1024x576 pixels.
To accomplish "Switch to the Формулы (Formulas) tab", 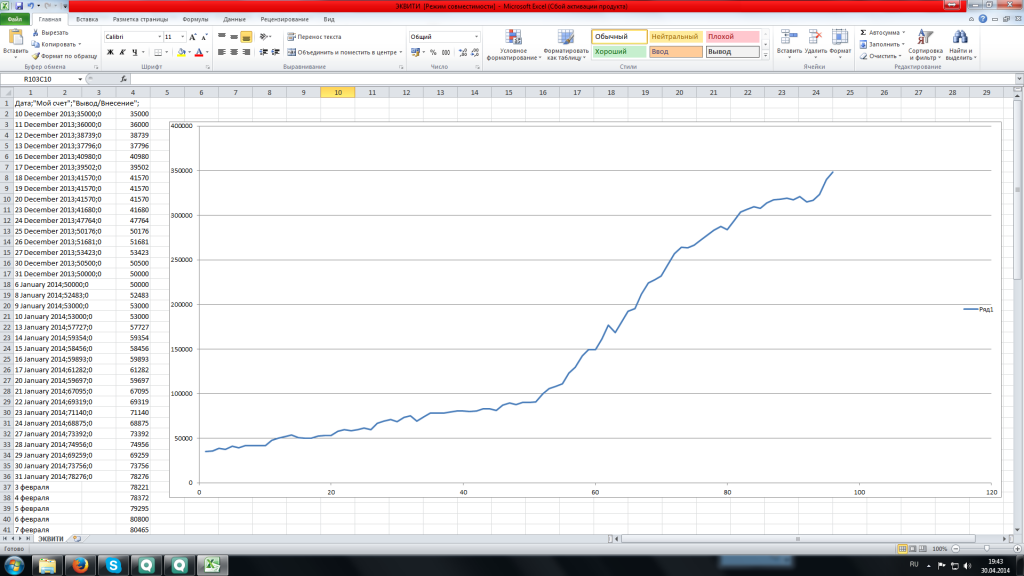I will [195, 19].
